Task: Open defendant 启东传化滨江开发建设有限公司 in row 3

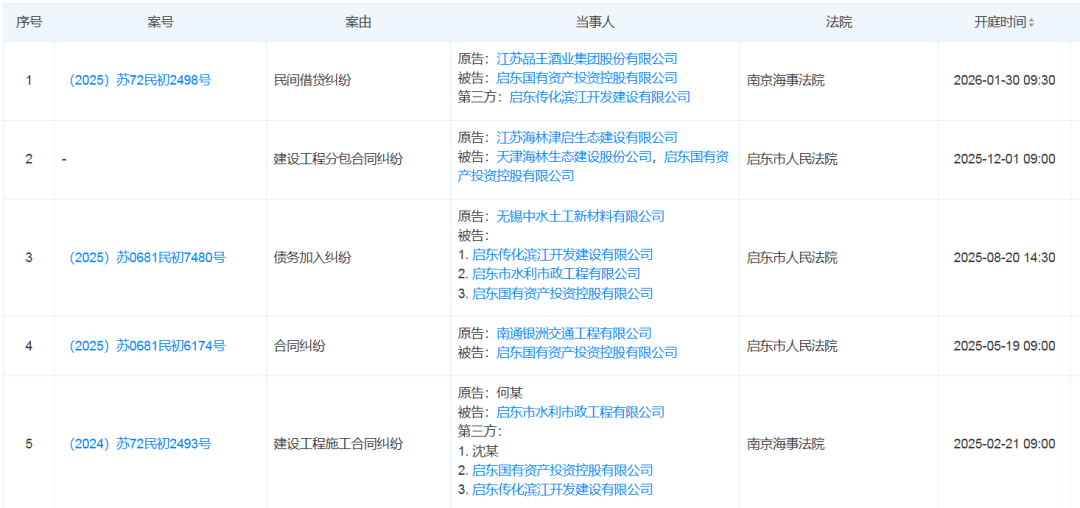Action: click(562, 255)
